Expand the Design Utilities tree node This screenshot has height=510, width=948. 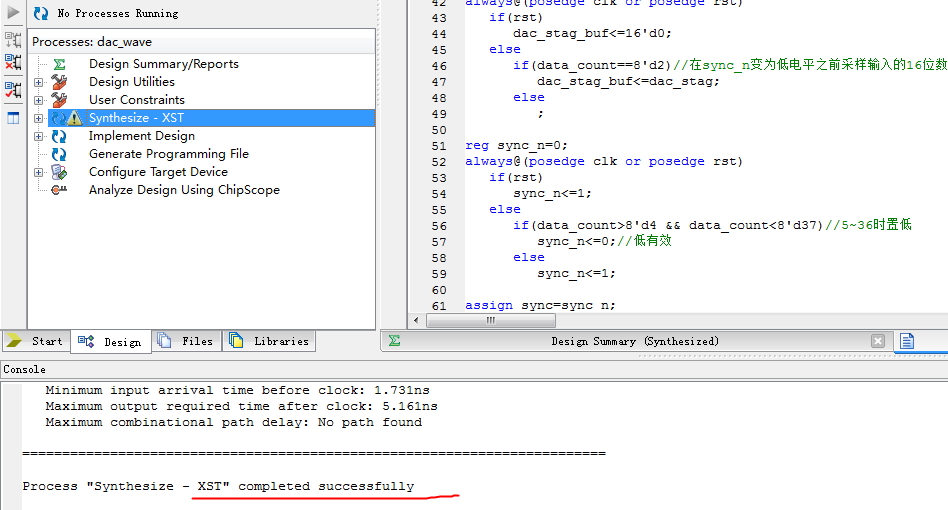(x=39, y=82)
